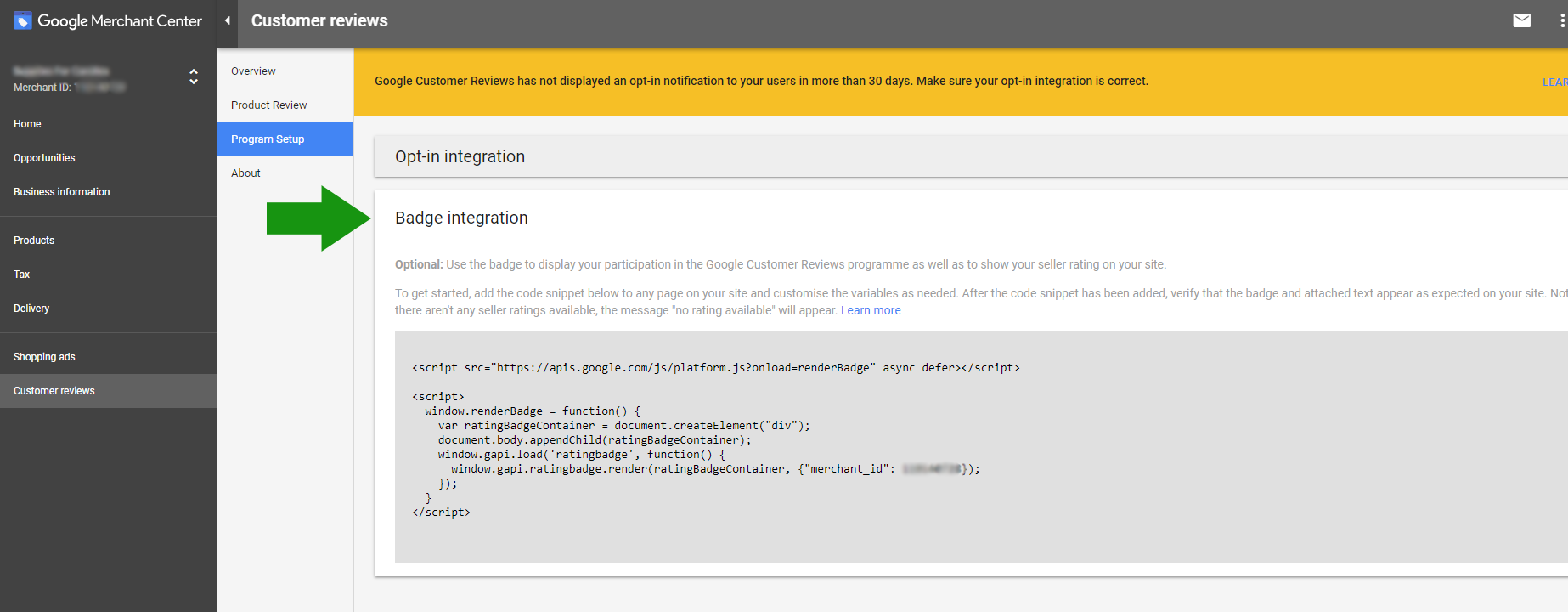This screenshot has width=1568, height=612.
Task: Click the Badge integration heading
Action: point(461,218)
